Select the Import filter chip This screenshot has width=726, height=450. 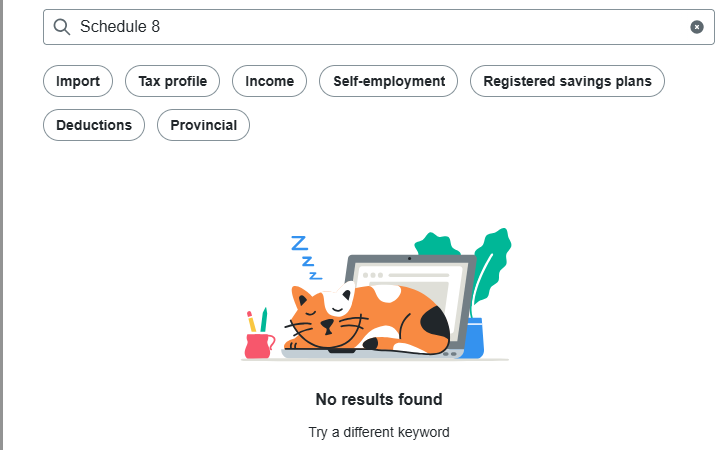78,81
